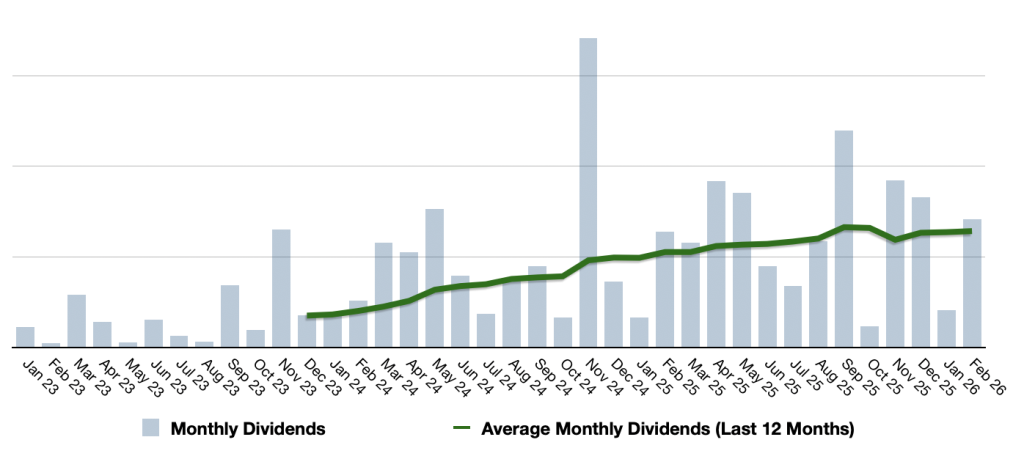Viewport: 1024px width, 459px height.
Task: Select the short Oct 25 bar
Action: point(870,336)
